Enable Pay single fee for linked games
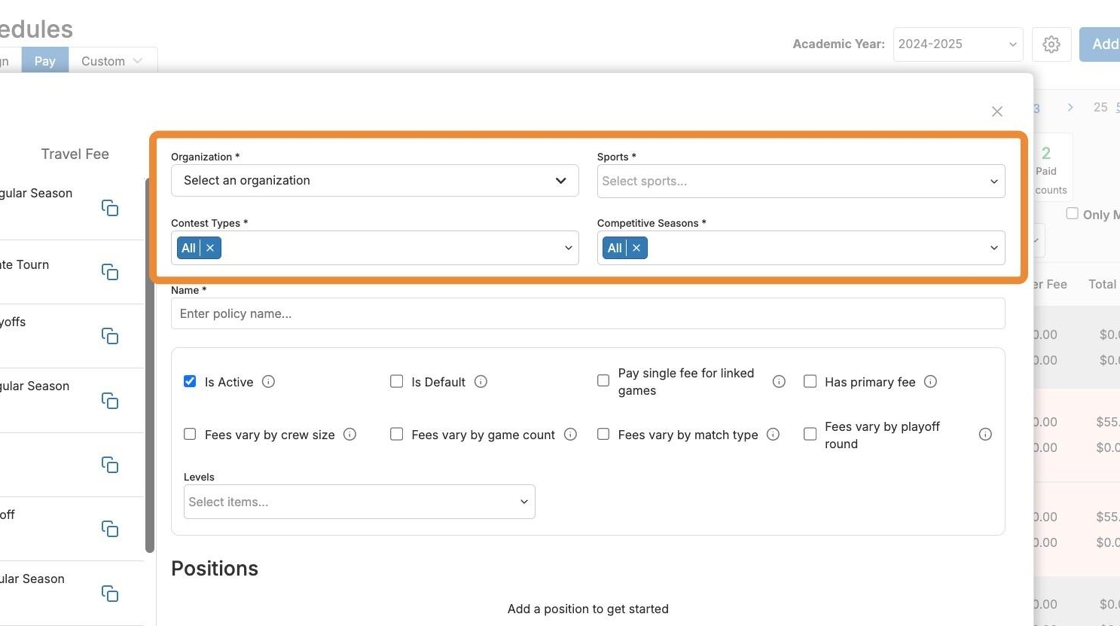The width and height of the screenshot is (1120, 626). tap(603, 381)
